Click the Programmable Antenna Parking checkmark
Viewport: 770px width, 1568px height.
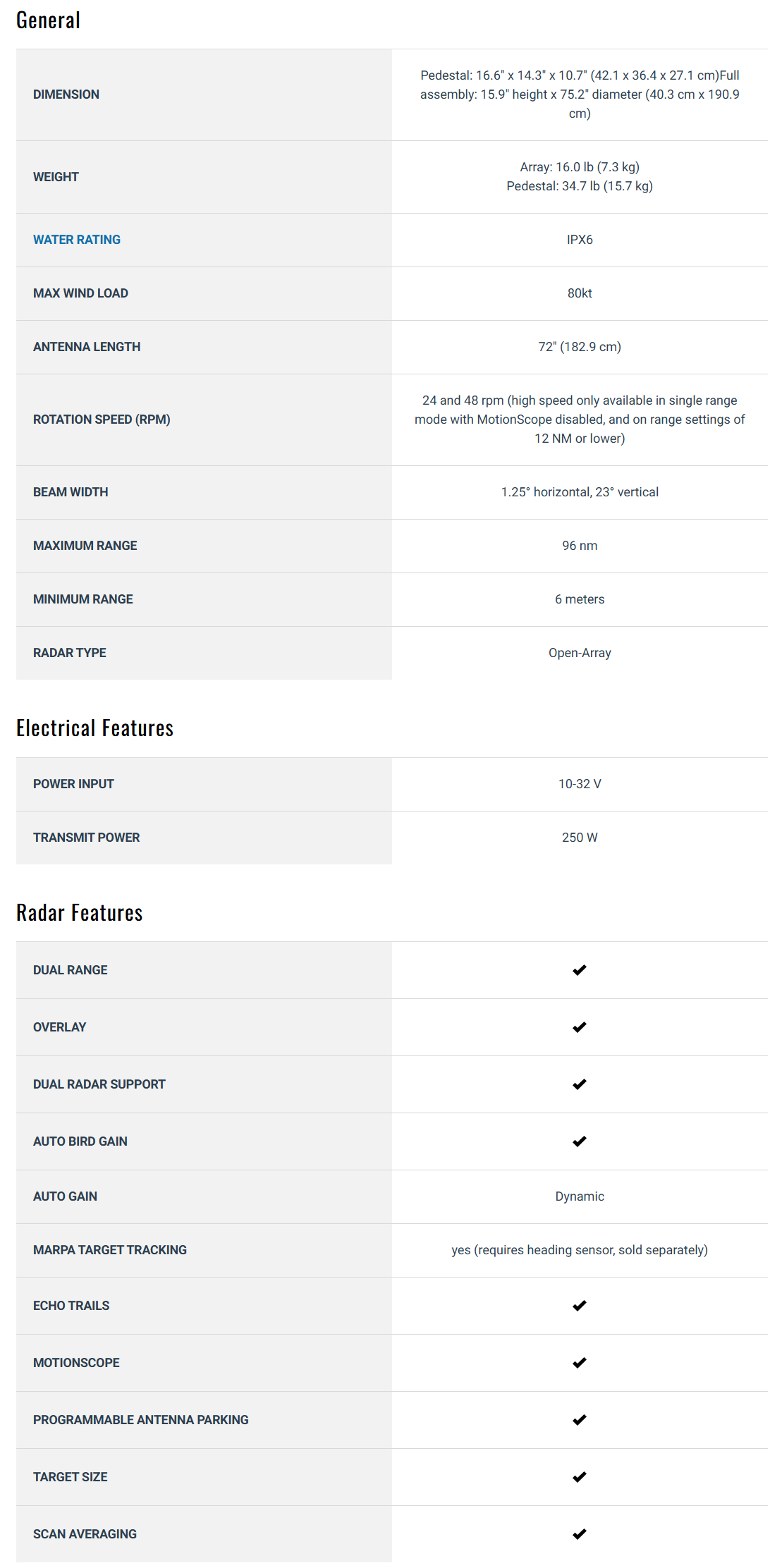(579, 1420)
